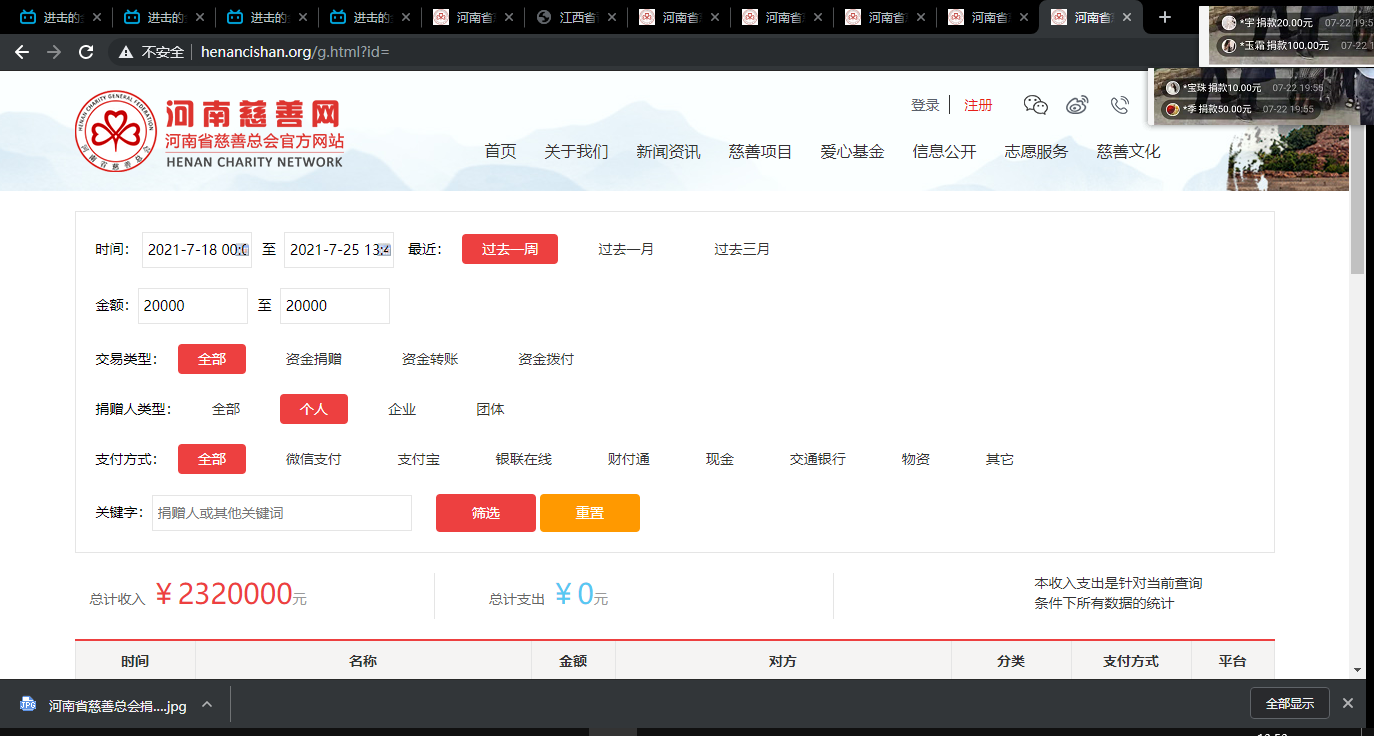Filter by 现金 payment method
The image size is (1374, 736).
720,459
